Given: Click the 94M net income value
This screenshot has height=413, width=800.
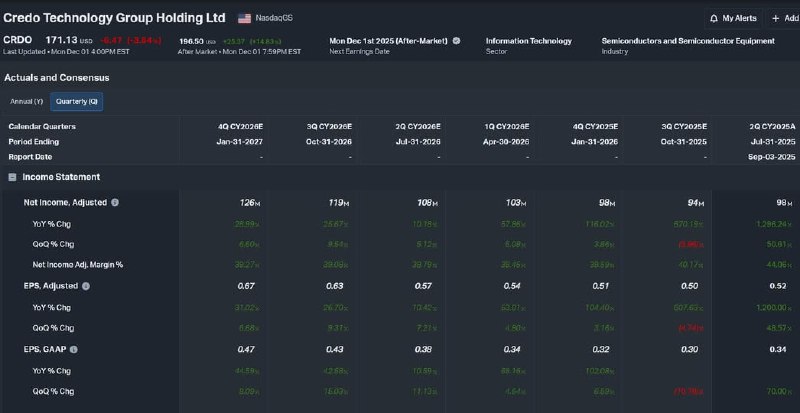Looking at the screenshot, I should 695,203.
